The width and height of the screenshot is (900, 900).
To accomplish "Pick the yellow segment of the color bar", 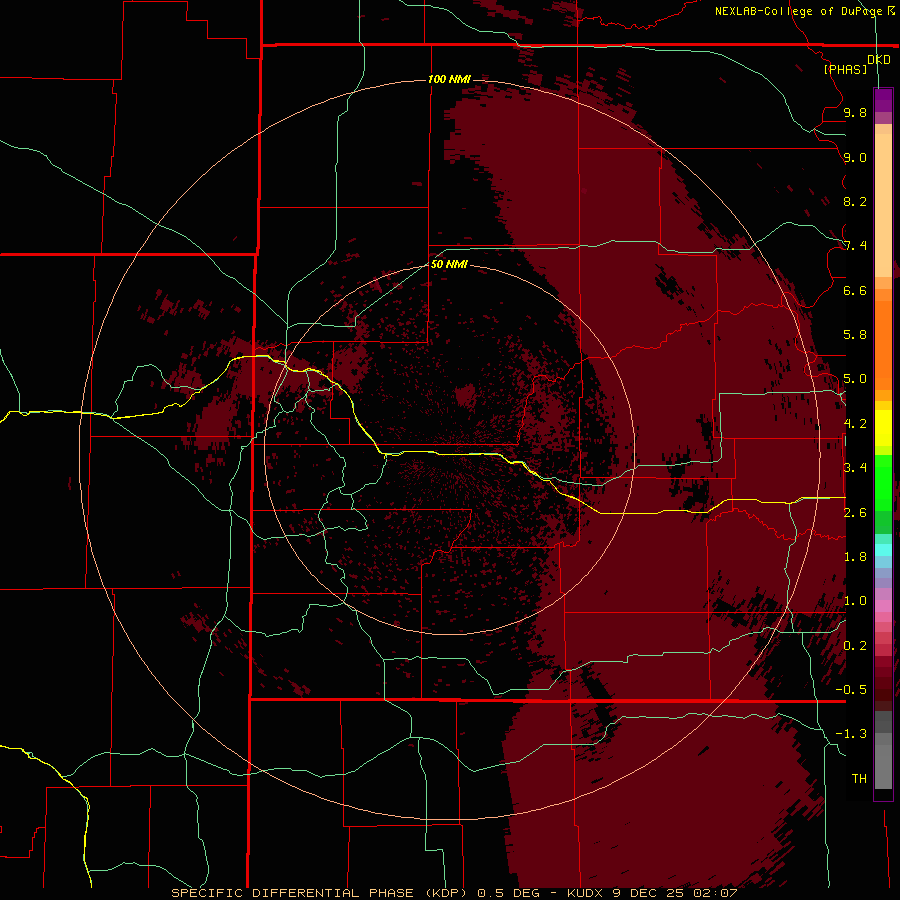I will click(883, 428).
